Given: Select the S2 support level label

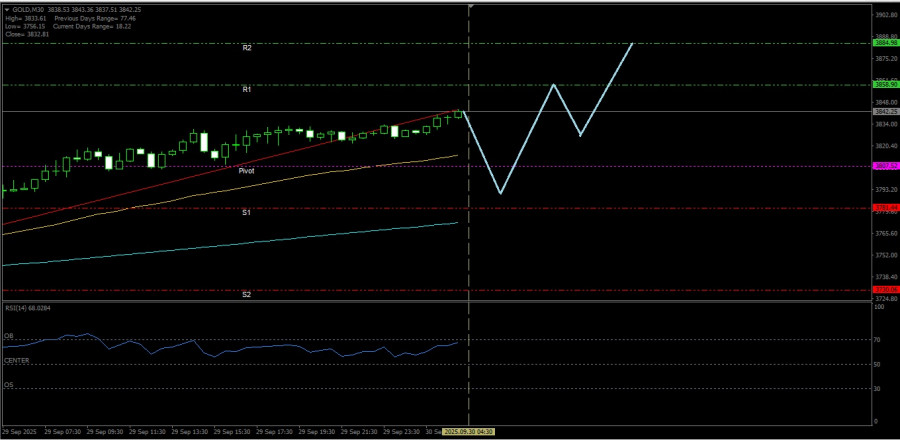Looking at the screenshot, I should [x=246, y=295].
